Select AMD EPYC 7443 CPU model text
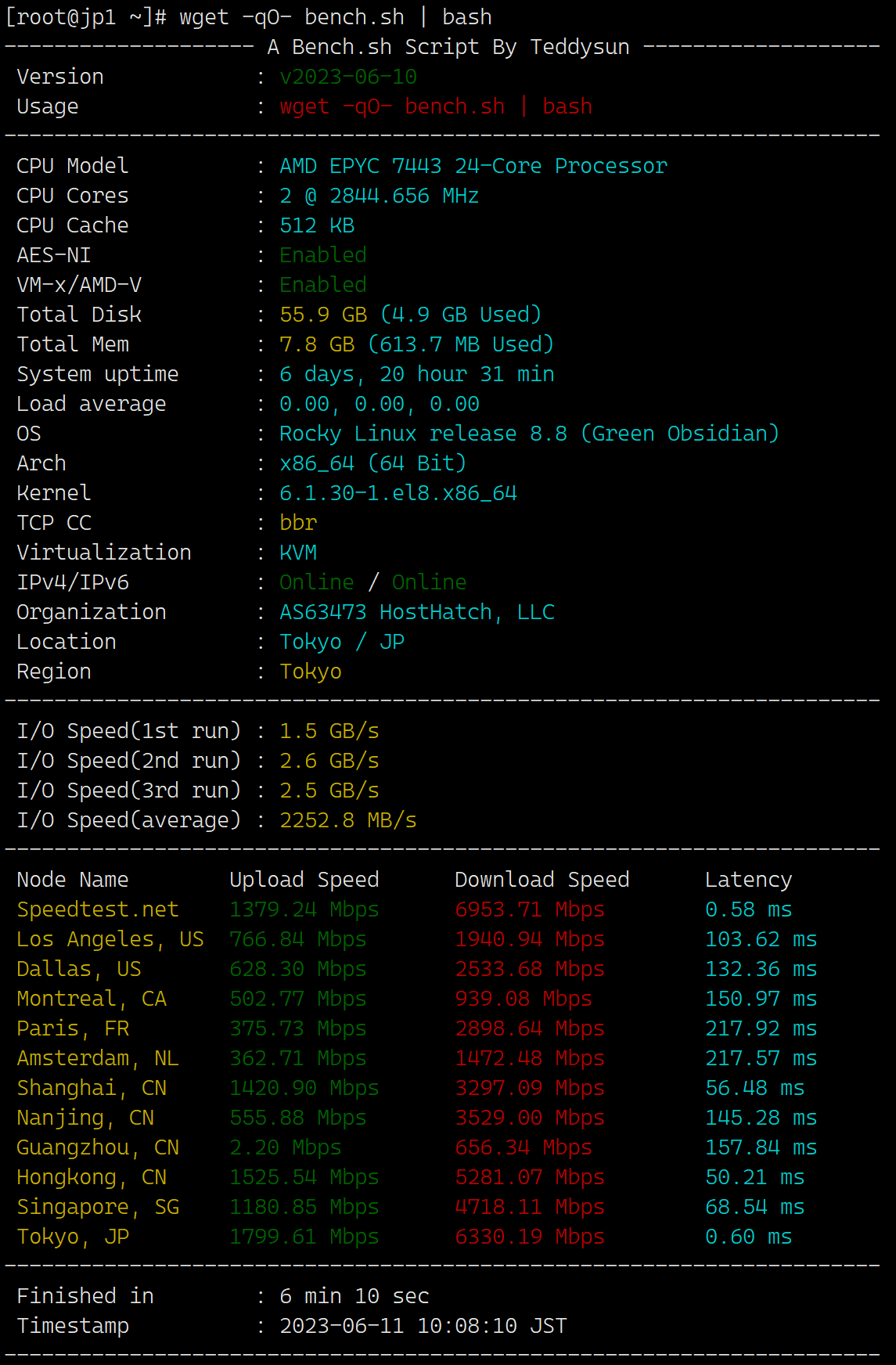The width and height of the screenshot is (896, 1365). [473, 166]
